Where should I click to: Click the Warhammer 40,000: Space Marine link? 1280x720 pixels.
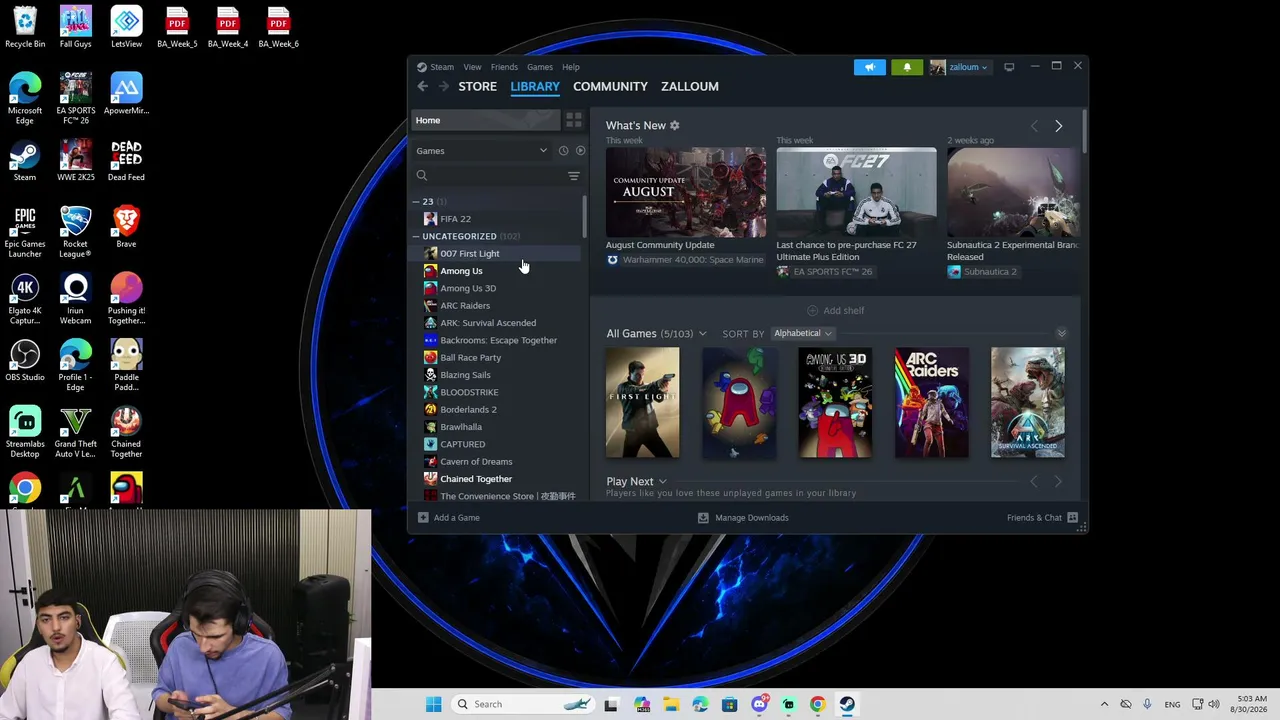[693, 260]
